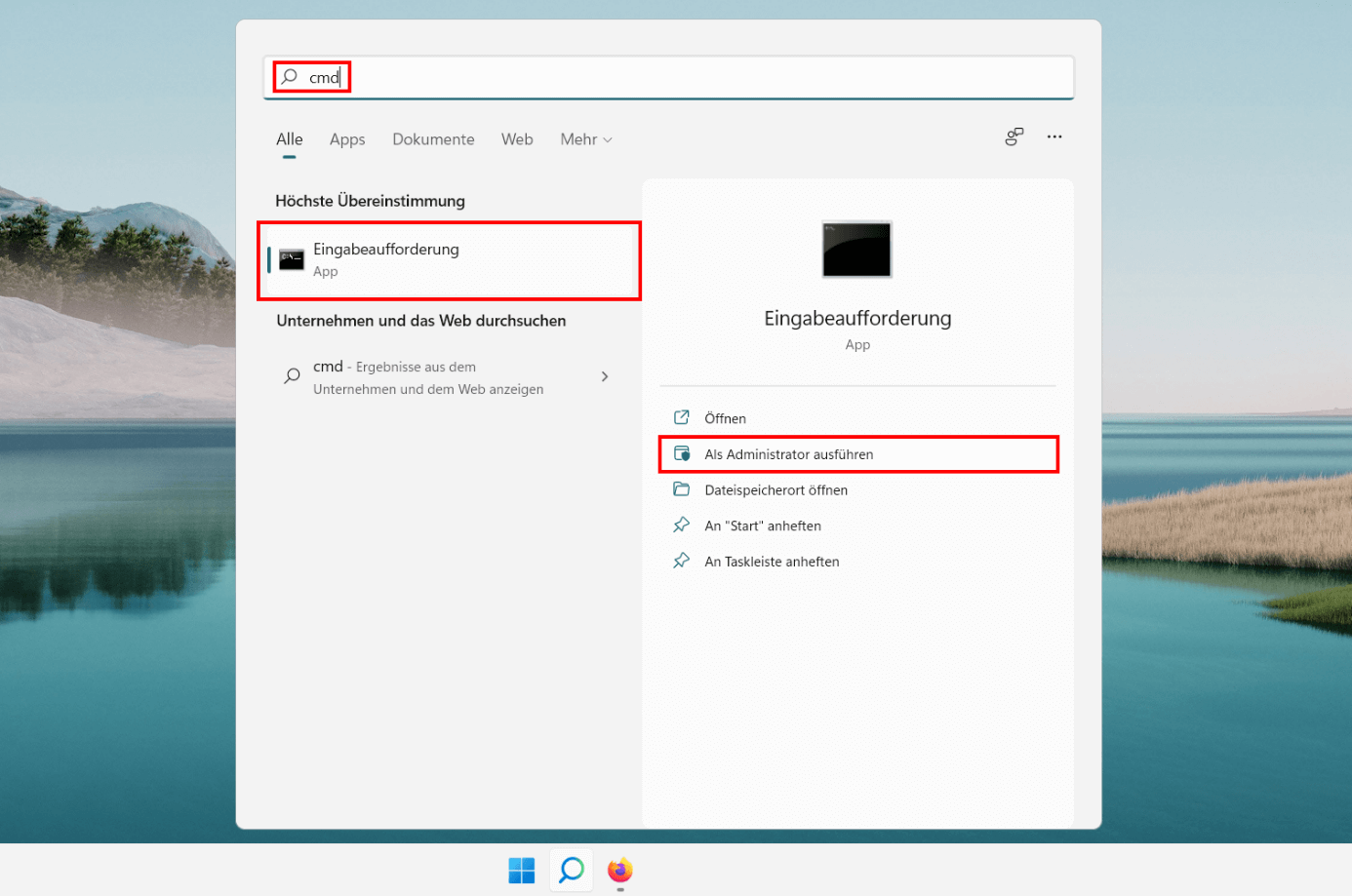Click the cmd icon in the best match result
The width and height of the screenshot is (1352, 896).
(x=292, y=259)
